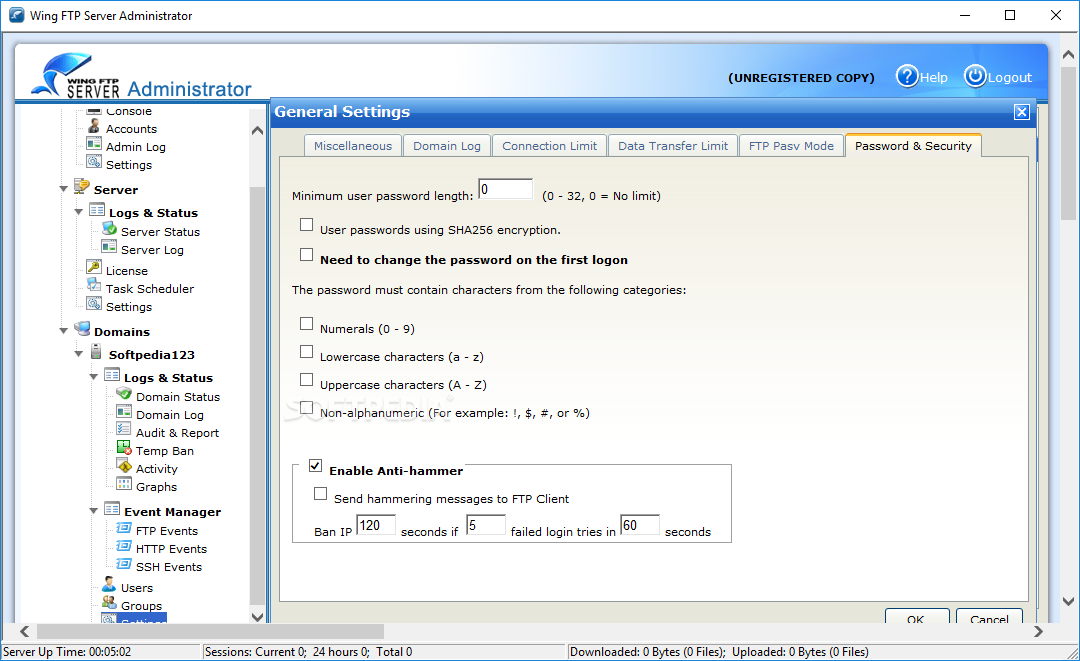The height and width of the screenshot is (661, 1080).
Task: Collapse the Domains tree node
Action: (x=63, y=331)
